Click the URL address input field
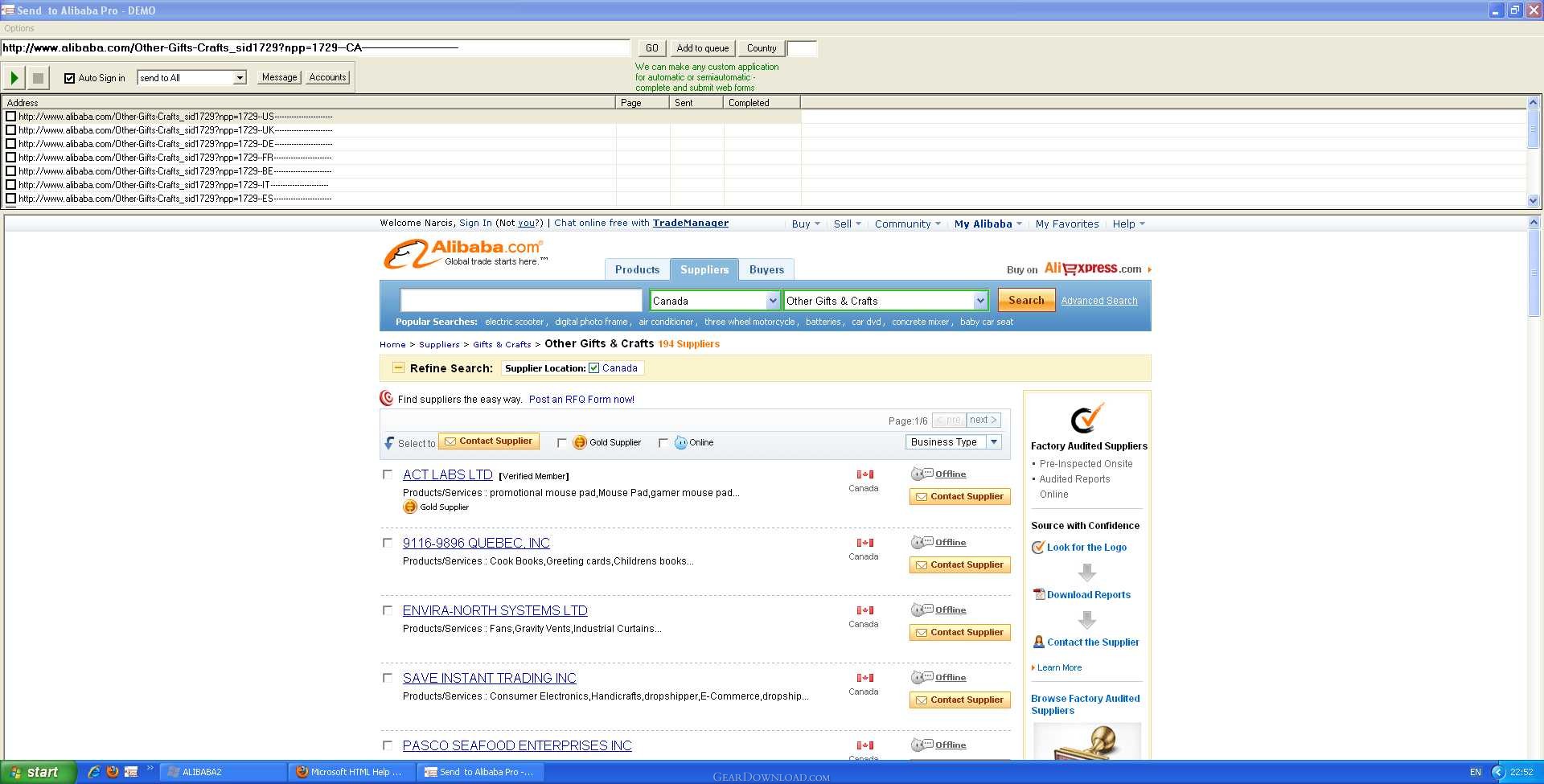The height and width of the screenshot is (784, 1544). [x=315, y=47]
